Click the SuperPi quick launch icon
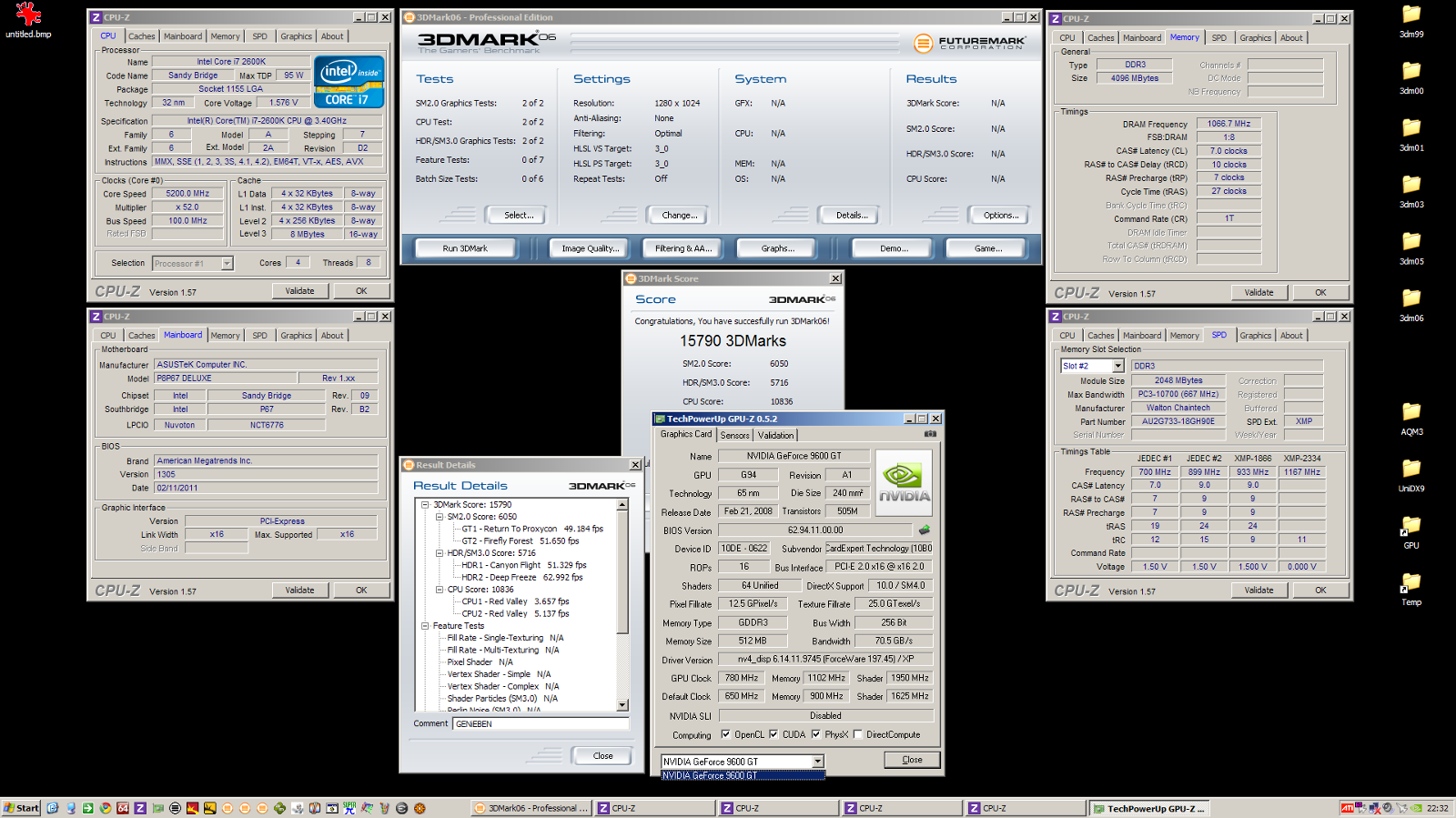1456x818 pixels. 349,808
